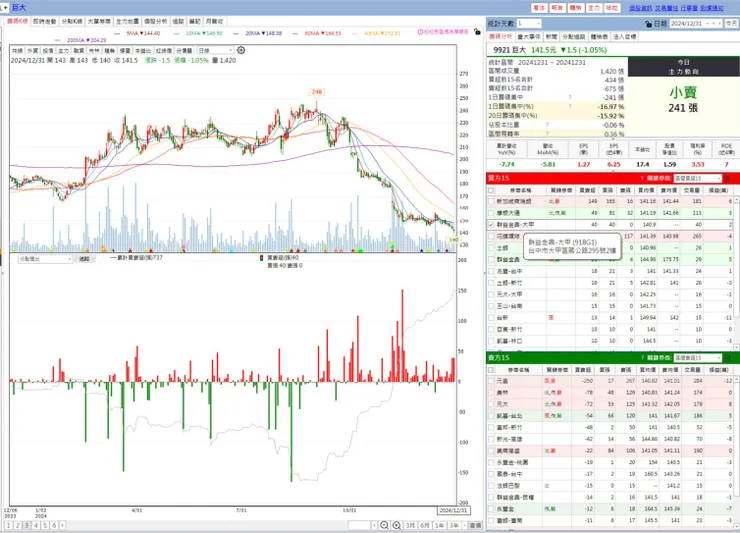Open the small dropdown arrow after 3年
Screen dimensions: 740x533
coord(465,525)
